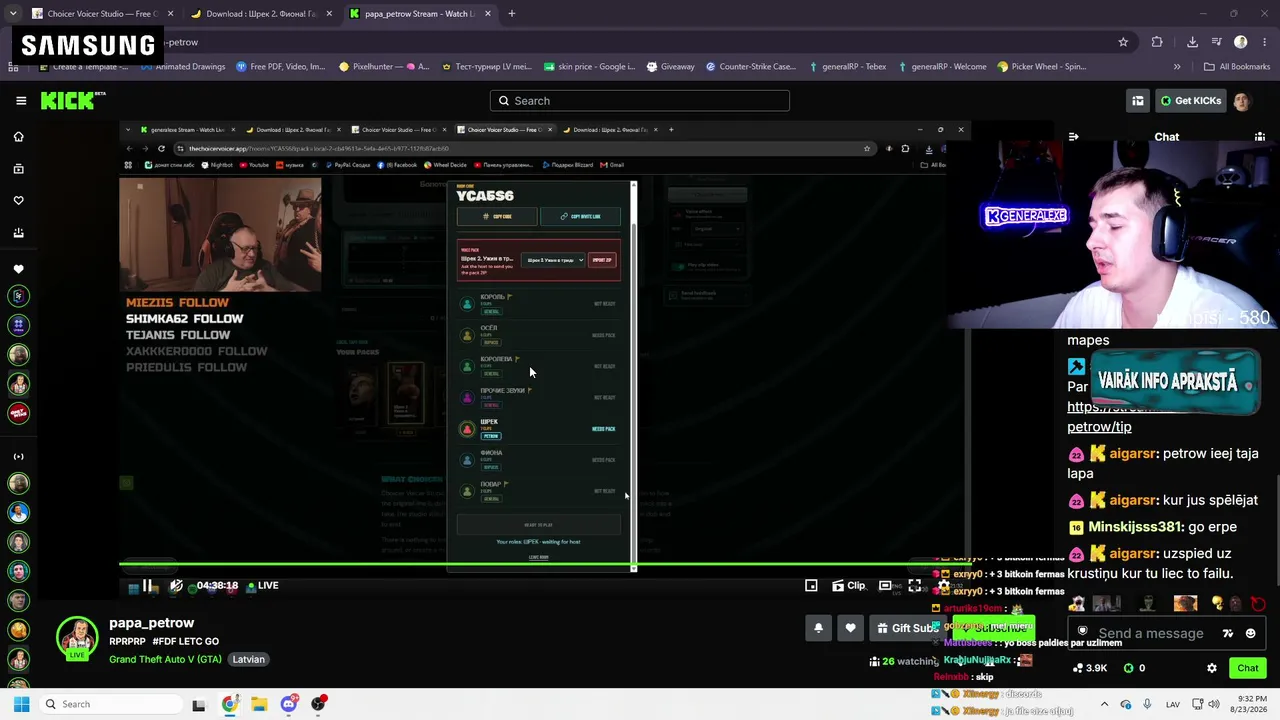Open the papa_petrow/tip link in chat
This screenshot has height=720, width=1280.
(1099, 427)
